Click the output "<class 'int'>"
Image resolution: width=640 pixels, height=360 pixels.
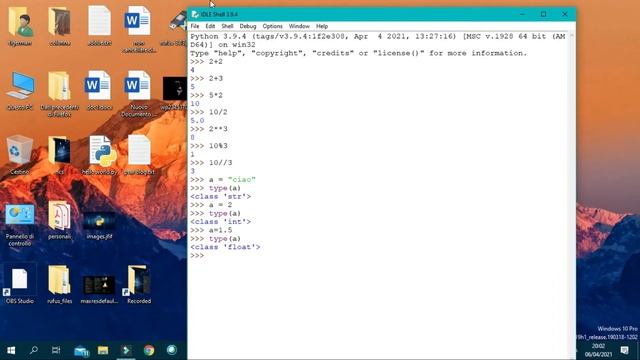221,222
